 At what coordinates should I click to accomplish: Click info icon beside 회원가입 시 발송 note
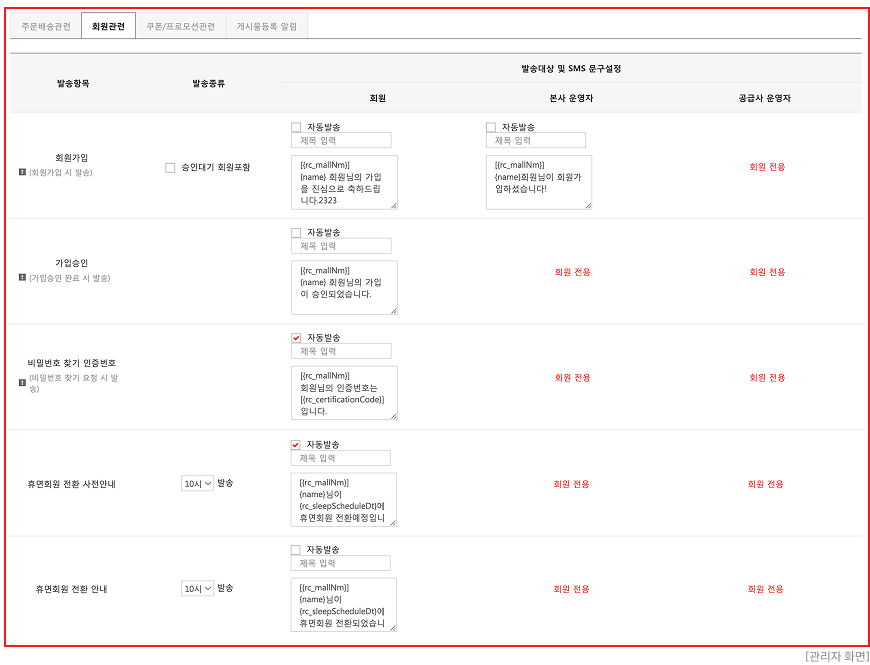coord(23,173)
